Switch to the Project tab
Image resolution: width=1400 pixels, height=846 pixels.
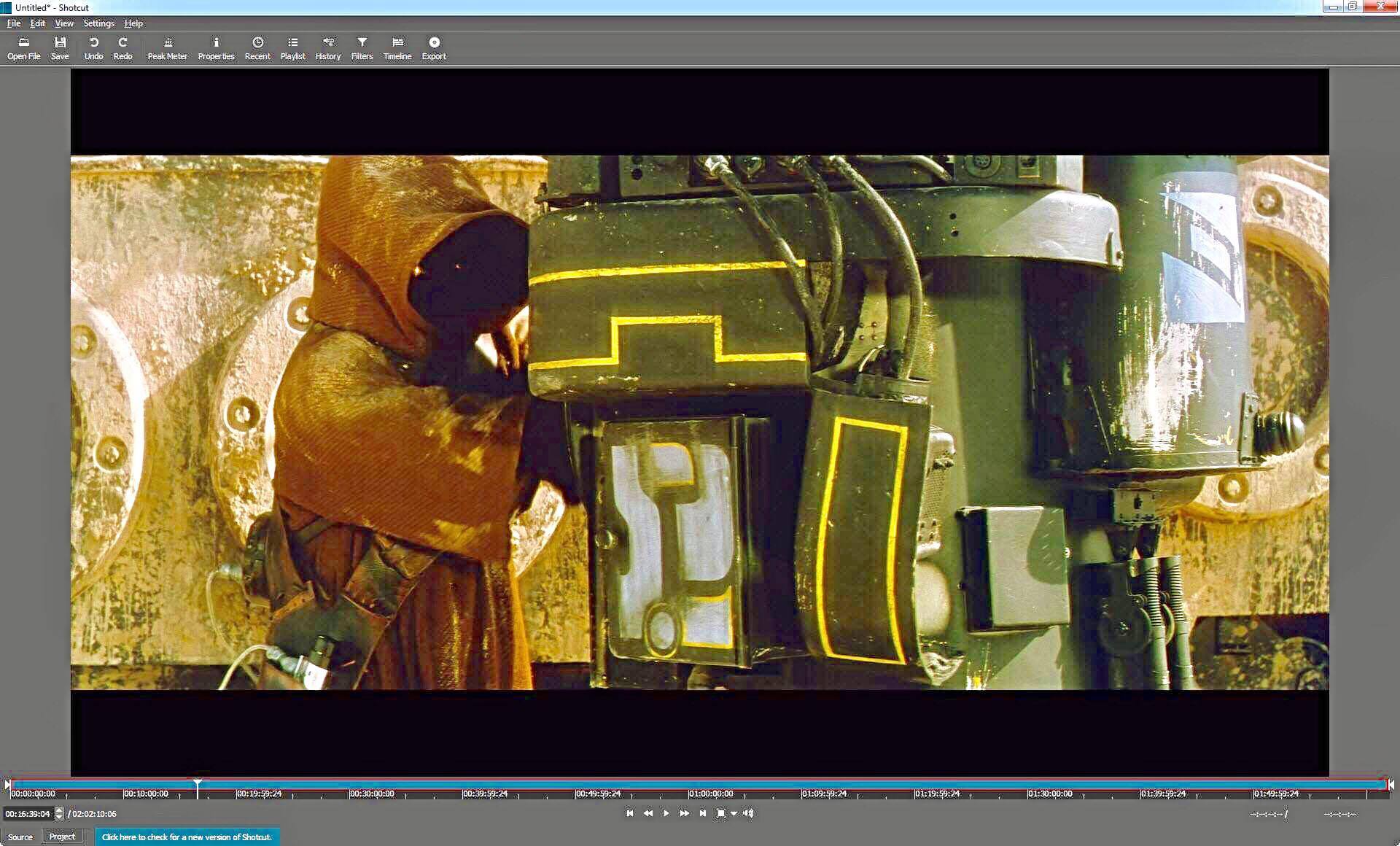click(62, 837)
